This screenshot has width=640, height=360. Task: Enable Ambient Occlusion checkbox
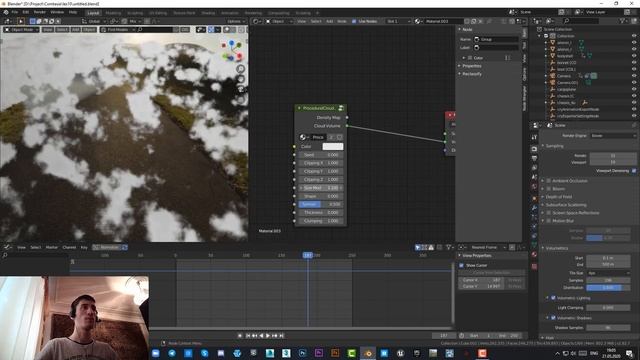pyautogui.click(x=549, y=180)
